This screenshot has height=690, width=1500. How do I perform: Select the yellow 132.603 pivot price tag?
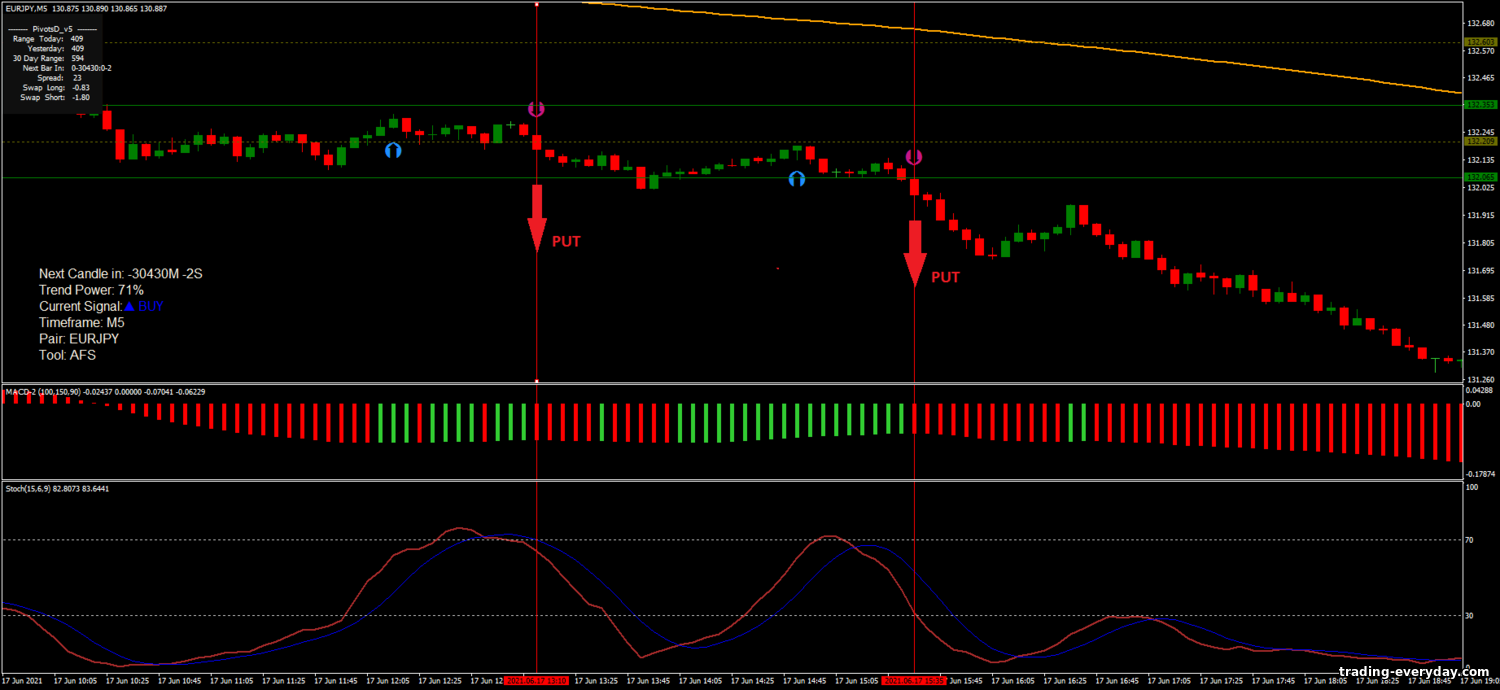[1478, 42]
